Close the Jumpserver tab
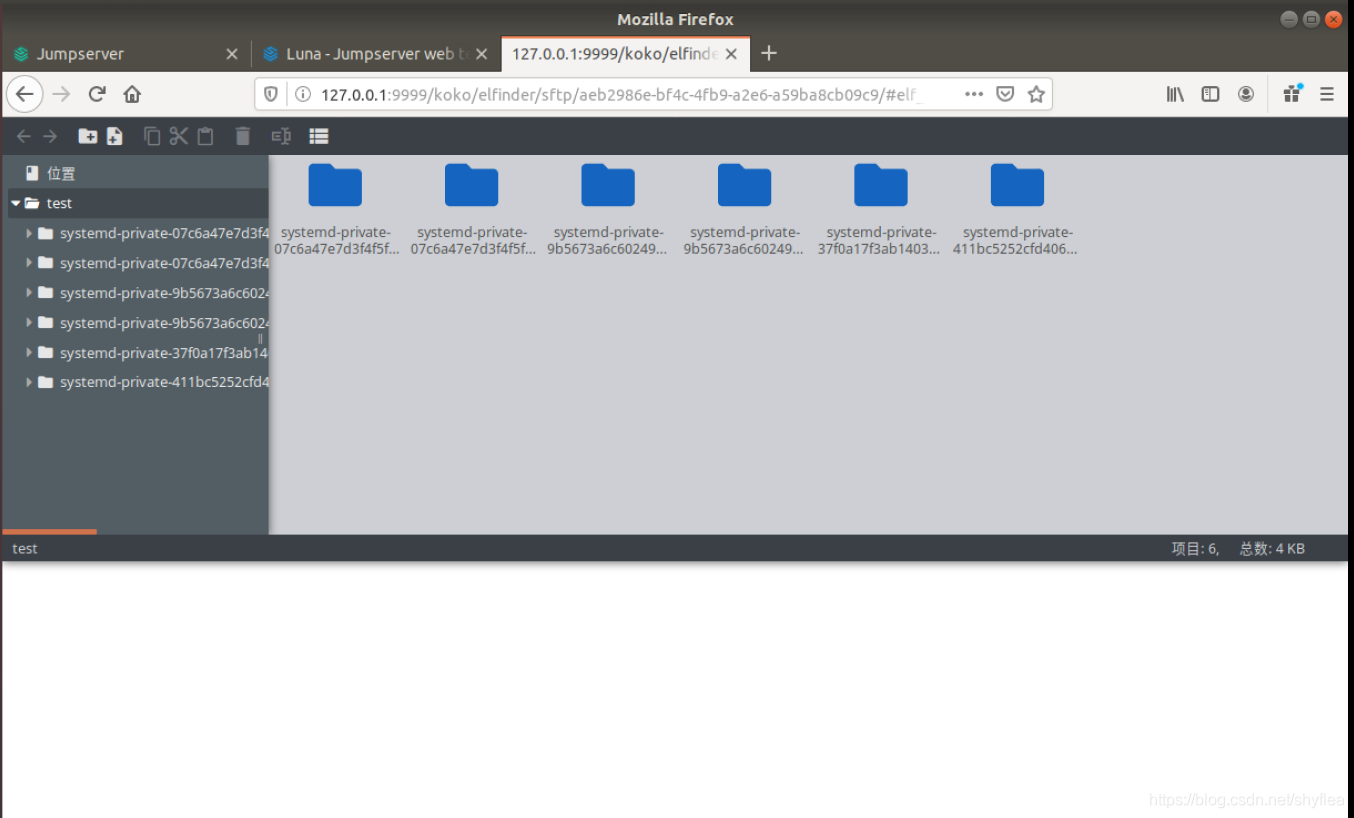The image size is (1354, 818). [x=232, y=54]
